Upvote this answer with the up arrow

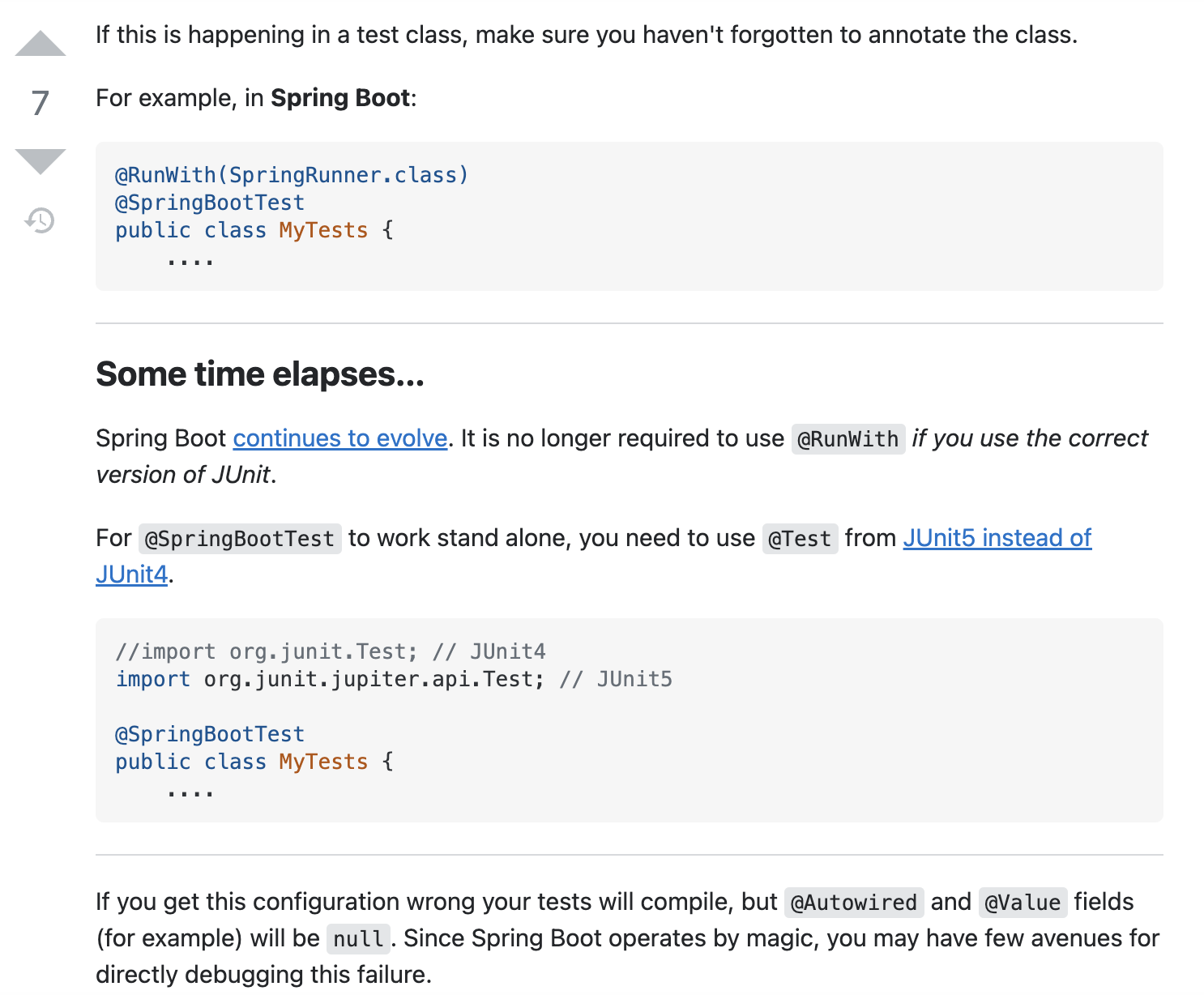[x=41, y=43]
